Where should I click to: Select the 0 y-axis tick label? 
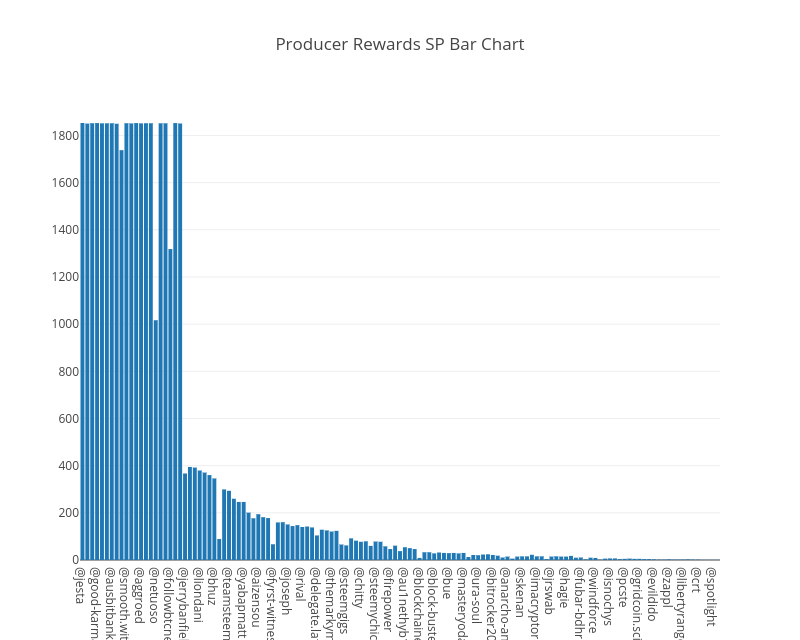tap(76, 560)
